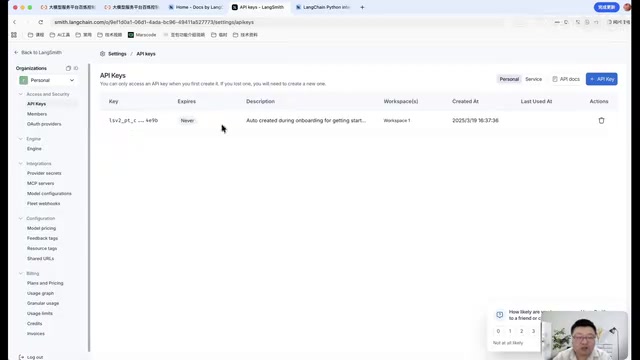Click the browser address bar URL
640x360 pixels.
point(154,22)
